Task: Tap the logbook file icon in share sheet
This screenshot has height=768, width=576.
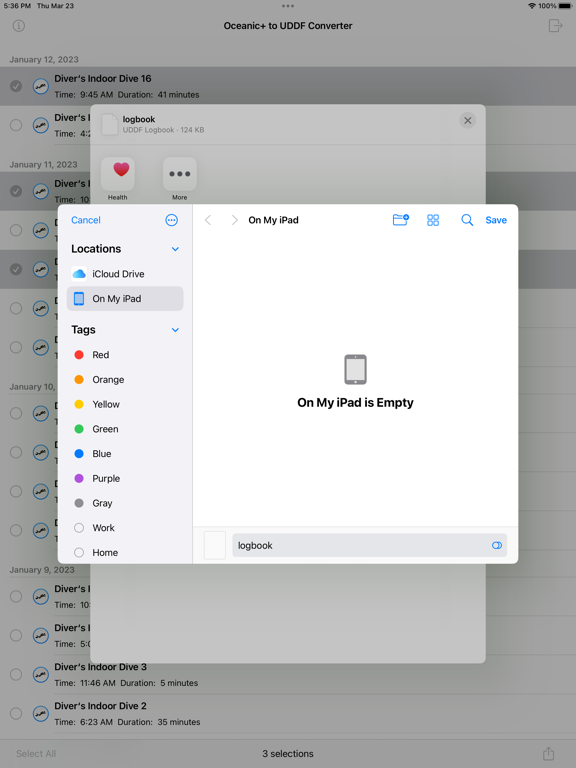Action: pos(109,124)
